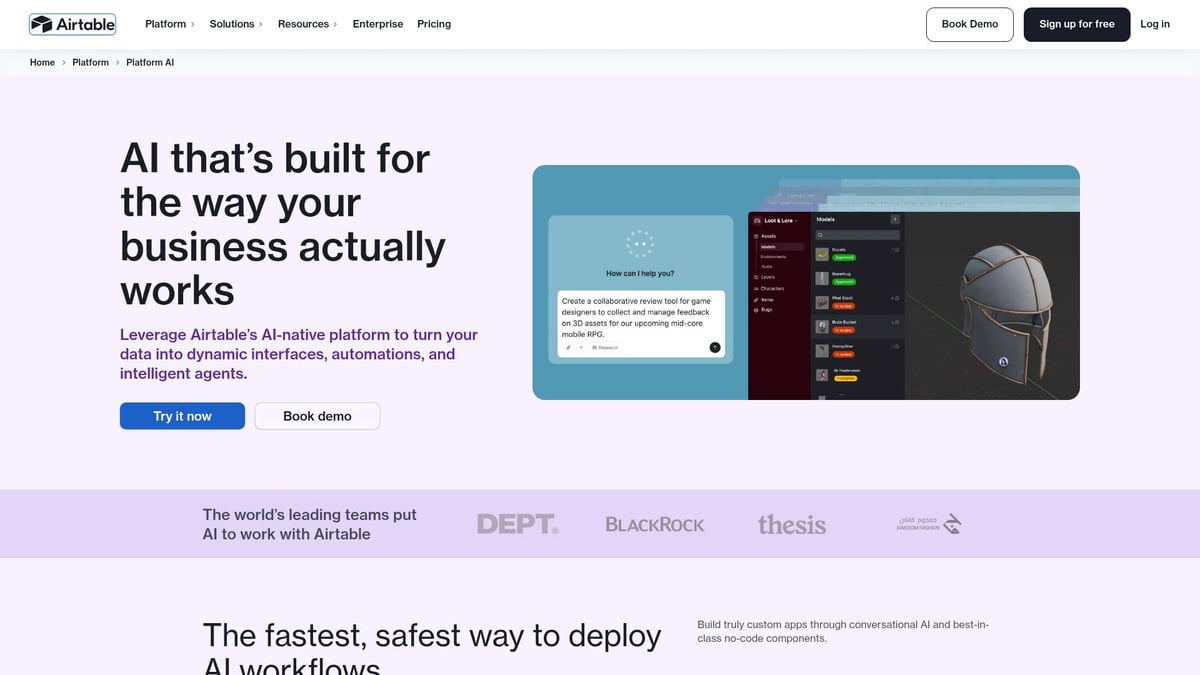Click the Airtable logo in the header
Viewport: 1200px width, 675px height.
(x=71, y=23)
